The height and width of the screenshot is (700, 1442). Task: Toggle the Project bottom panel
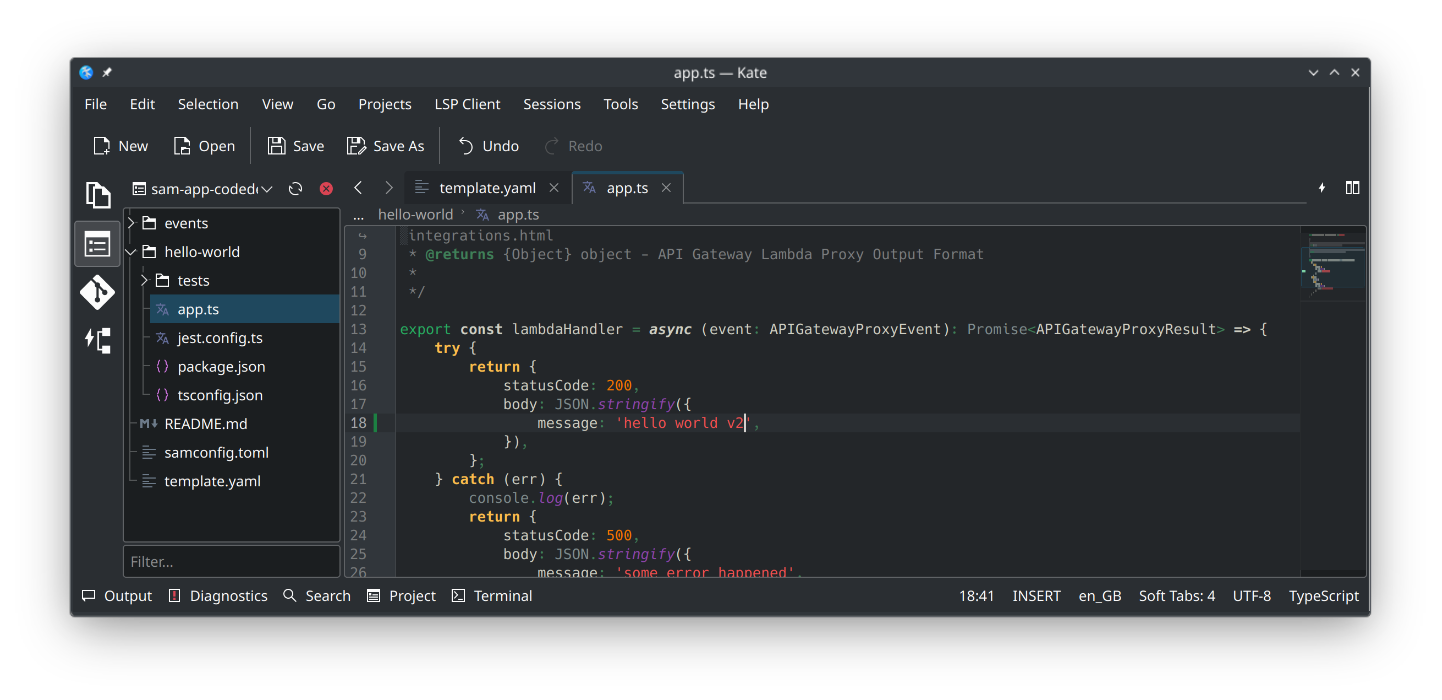tap(401, 596)
